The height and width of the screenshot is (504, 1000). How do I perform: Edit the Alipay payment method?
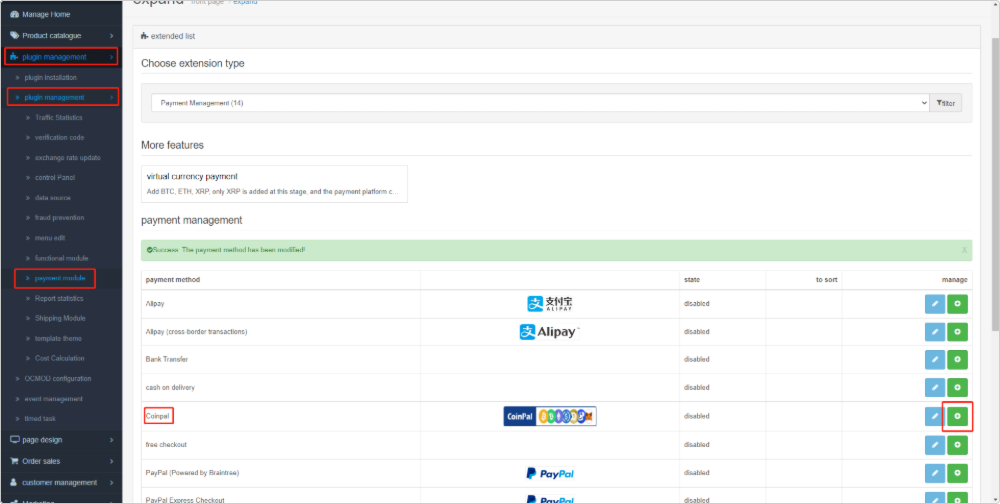tap(935, 304)
